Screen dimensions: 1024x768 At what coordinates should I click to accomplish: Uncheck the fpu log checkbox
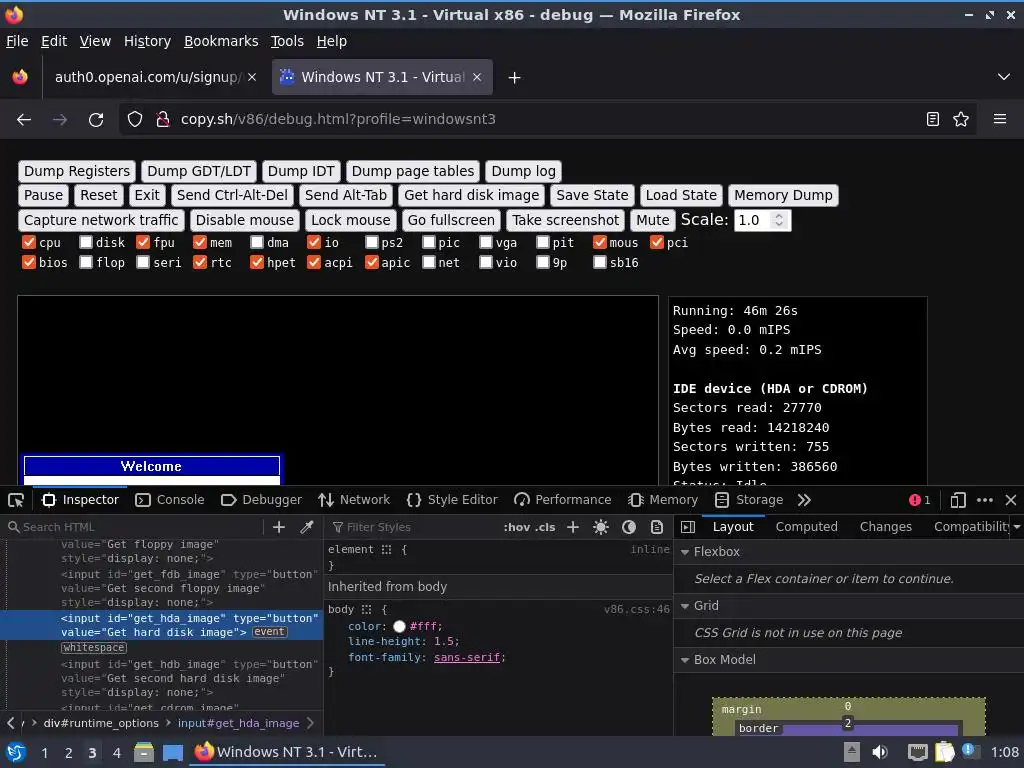[x=143, y=242]
